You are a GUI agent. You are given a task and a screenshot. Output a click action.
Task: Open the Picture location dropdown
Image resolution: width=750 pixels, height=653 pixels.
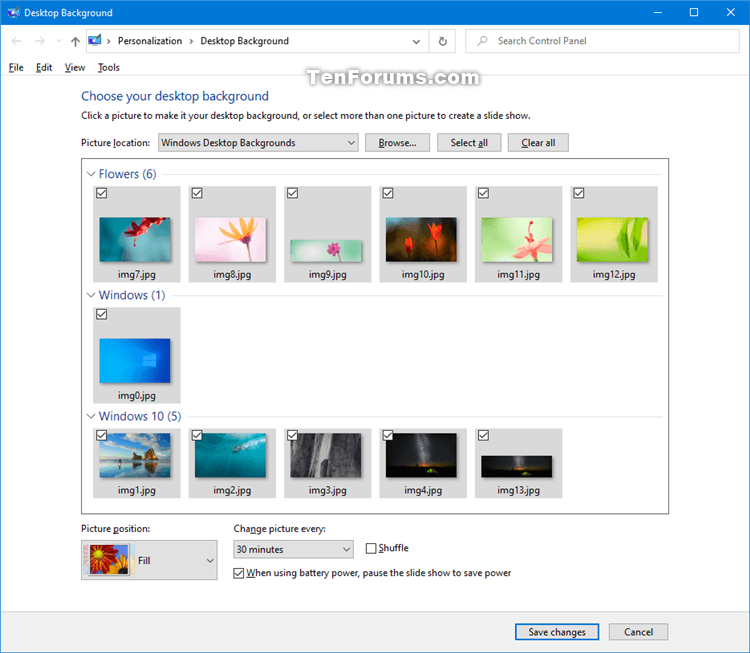pyautogui.click(x=258, y=143)
